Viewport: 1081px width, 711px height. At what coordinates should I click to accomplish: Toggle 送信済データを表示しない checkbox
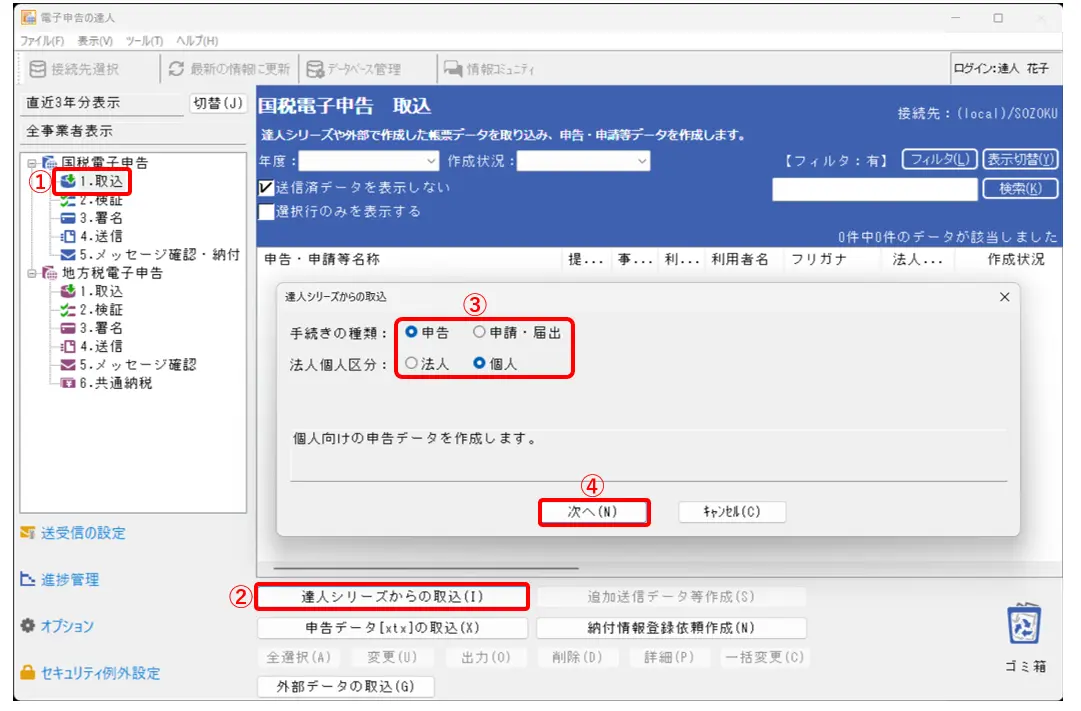point(266,187)
